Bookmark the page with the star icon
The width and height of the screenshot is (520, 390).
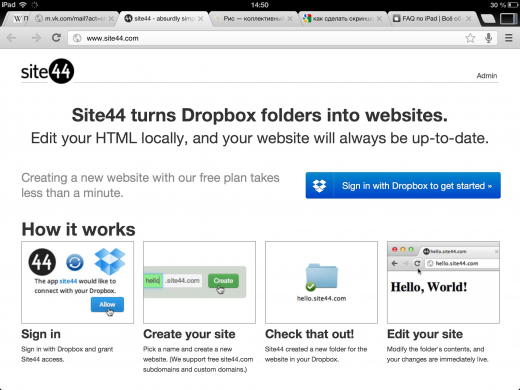(470, 38)
